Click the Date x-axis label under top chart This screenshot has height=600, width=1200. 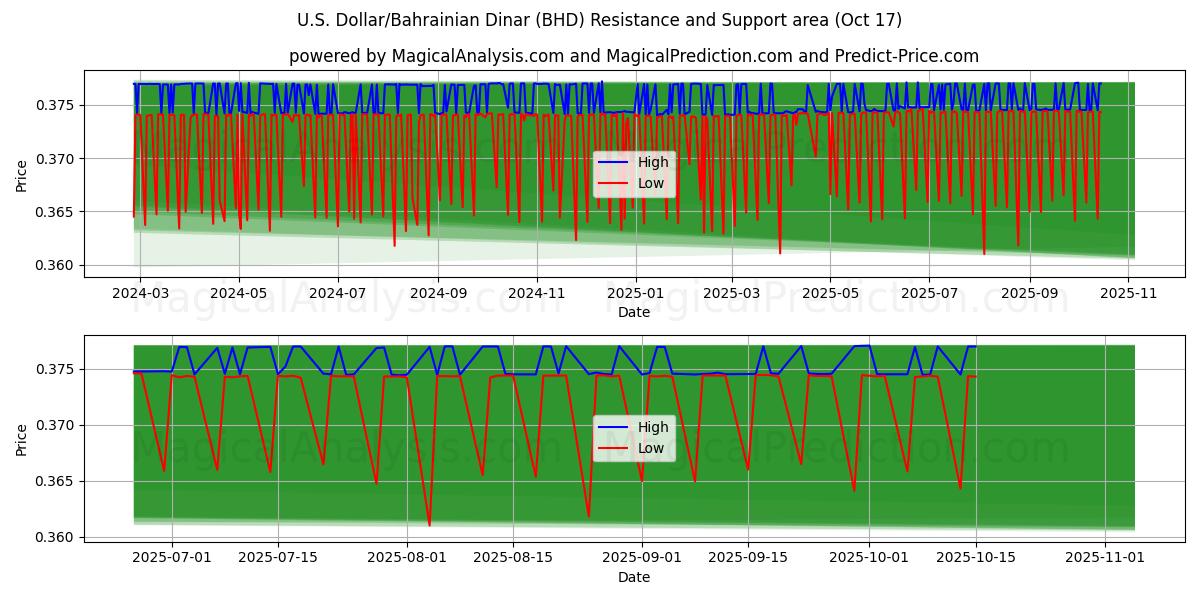point(633,312)
